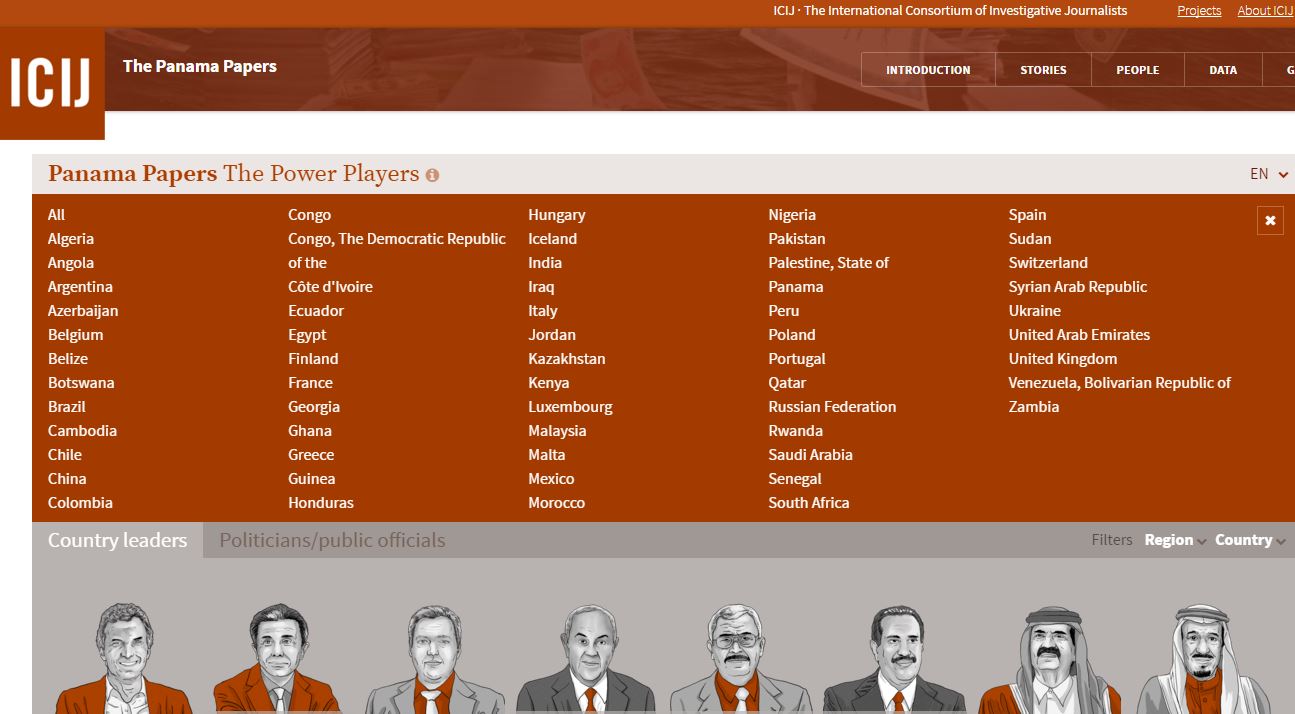The width and height of the screenshot is (1295, 714).
Task: Expand the Region filter
Action: (1175, 540)
